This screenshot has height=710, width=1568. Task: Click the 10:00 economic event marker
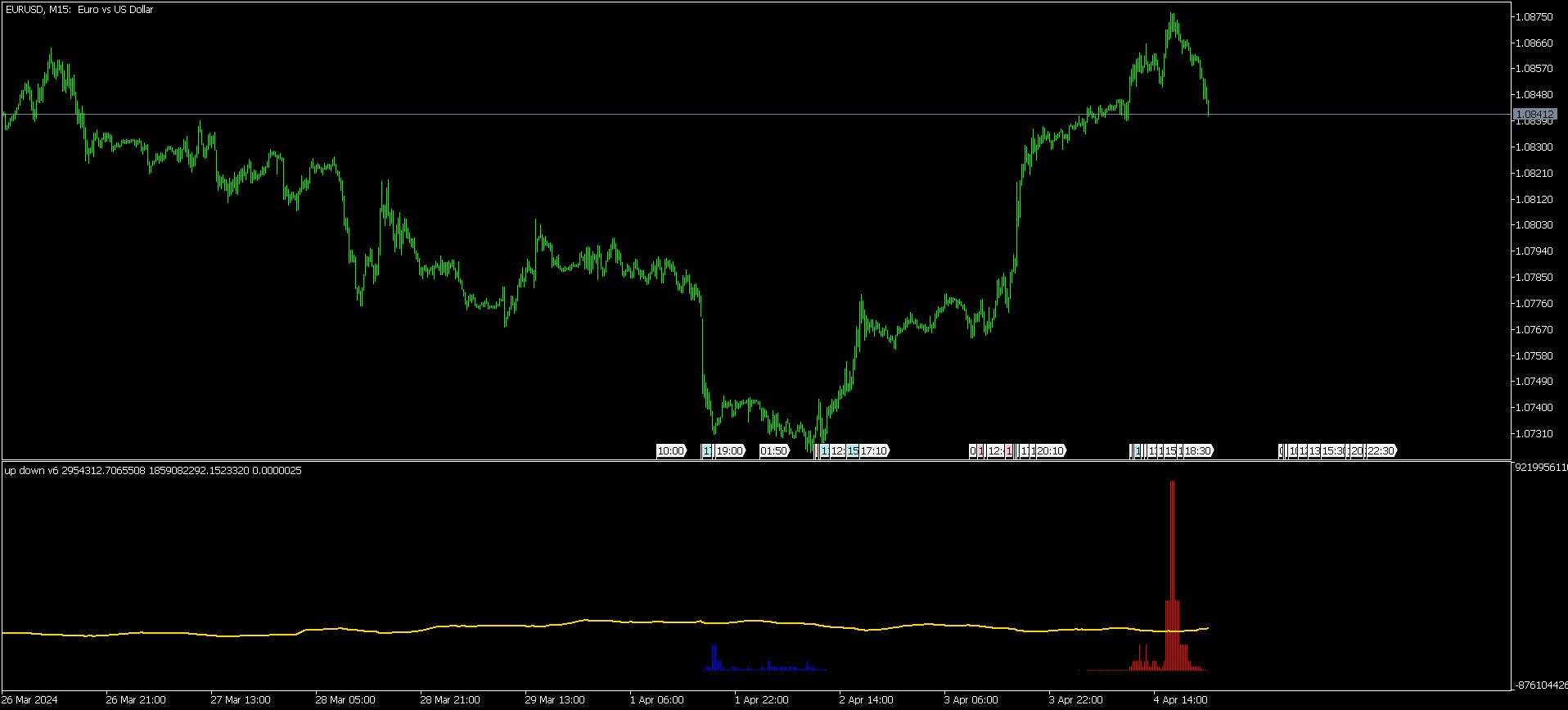(671, 450)
